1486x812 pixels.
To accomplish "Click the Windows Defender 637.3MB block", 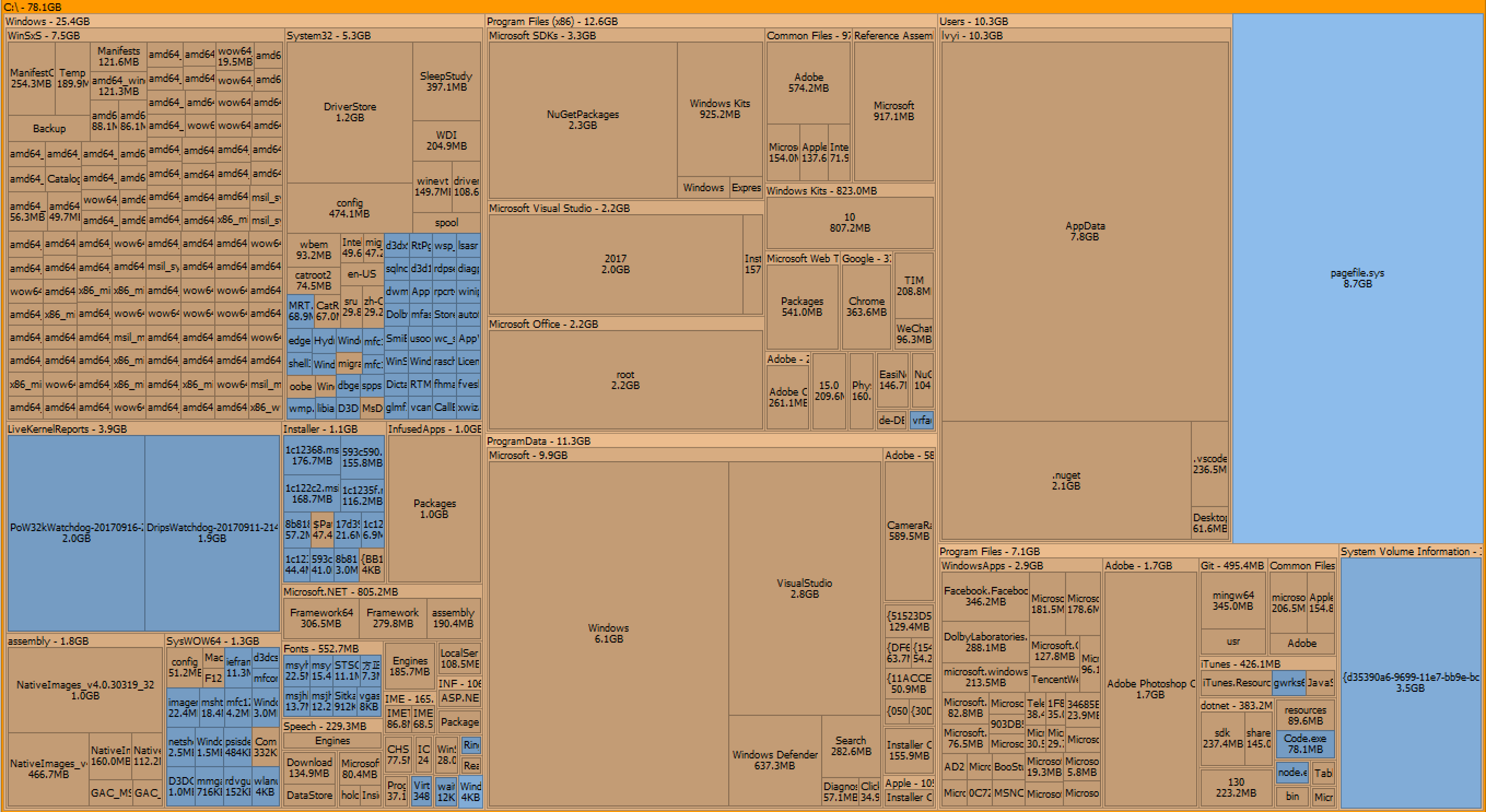I will coord(775,760).
